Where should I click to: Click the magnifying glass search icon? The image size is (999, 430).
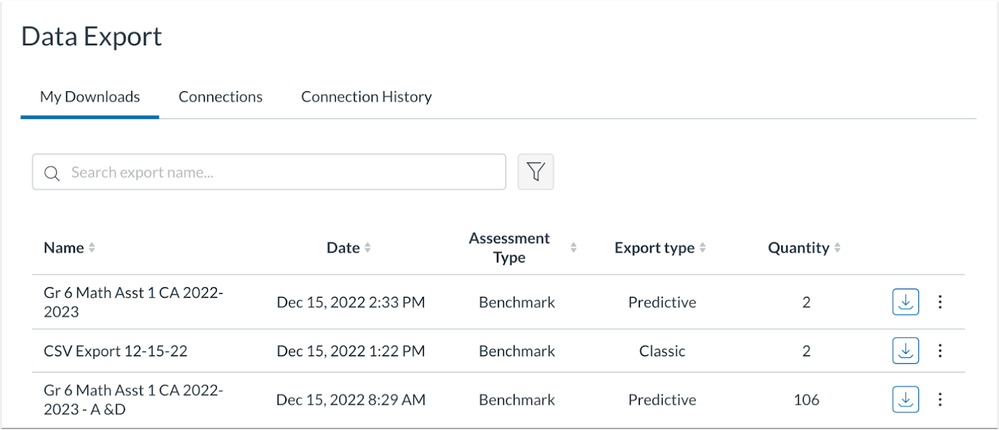[x=52, y=173]
